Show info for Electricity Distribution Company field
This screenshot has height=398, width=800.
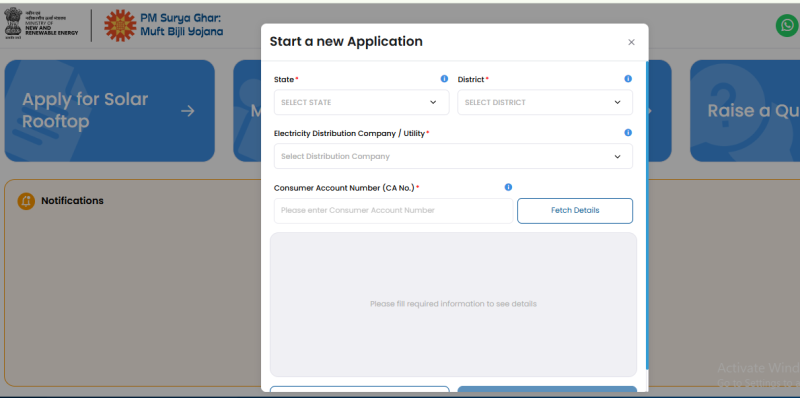click(628, 133)
